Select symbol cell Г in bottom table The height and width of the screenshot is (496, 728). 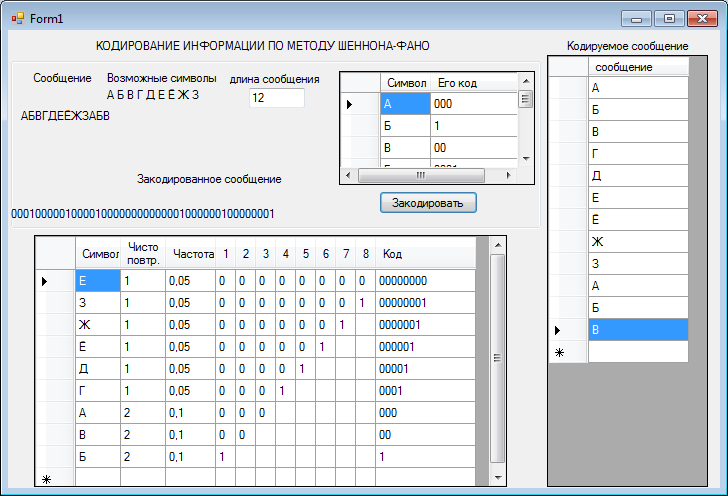(98, 391)
